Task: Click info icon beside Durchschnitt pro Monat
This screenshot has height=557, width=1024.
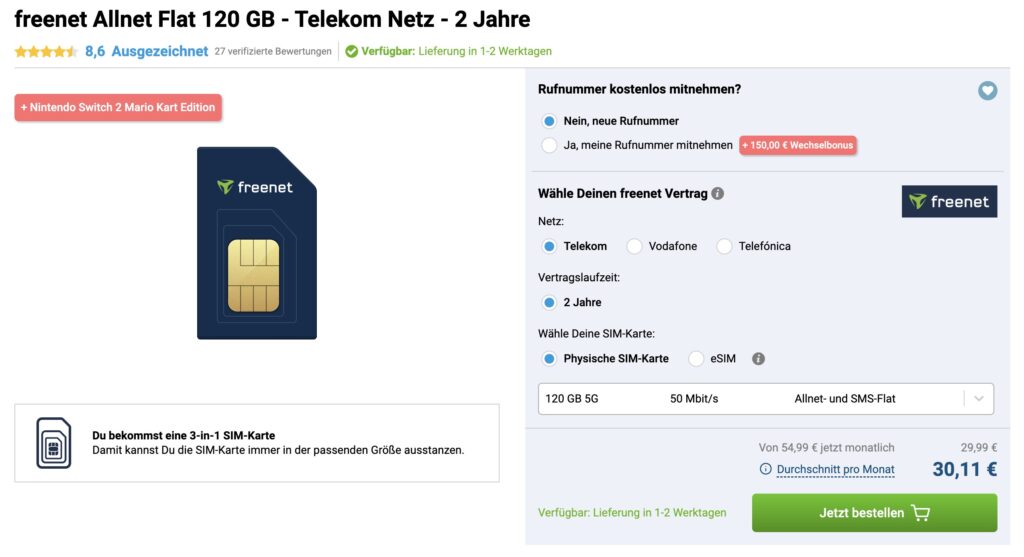Action: tap(766, 469)
